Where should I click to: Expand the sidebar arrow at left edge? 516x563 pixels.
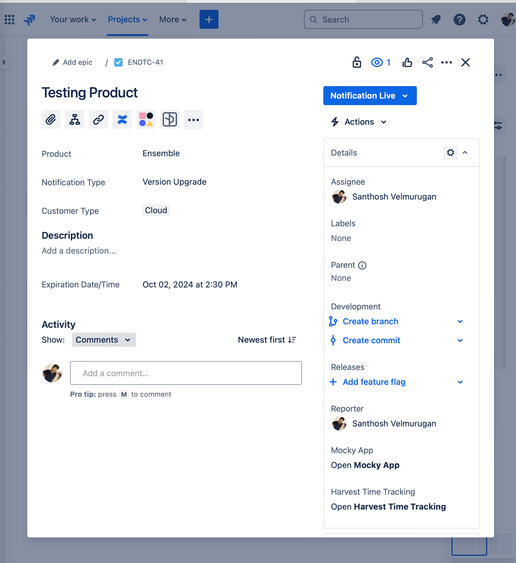pyautogui.click(x=4, y=62)
